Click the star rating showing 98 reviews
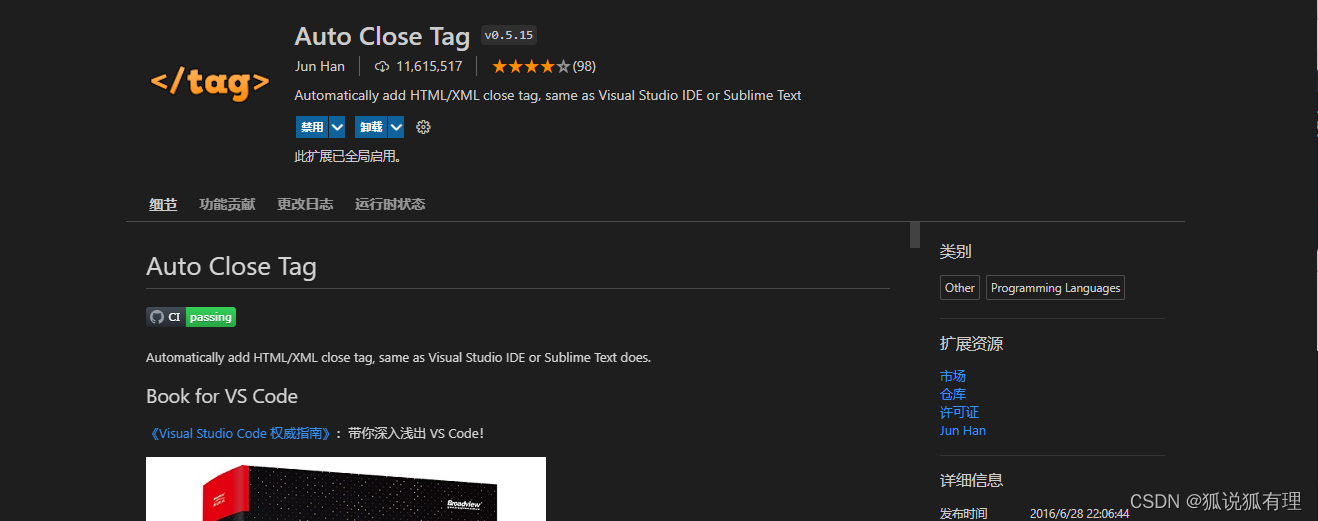 point(544,67)
